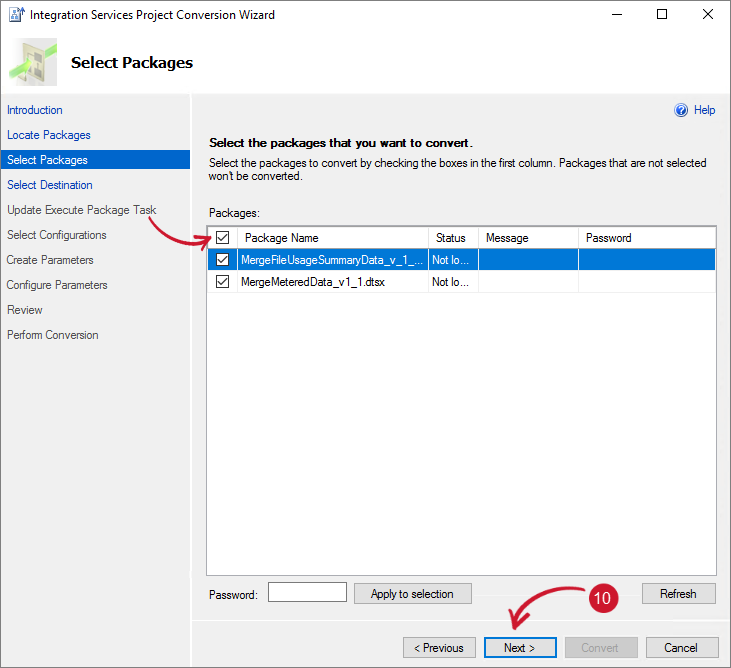Click the Message column header
731x668 pixels.
528,238
